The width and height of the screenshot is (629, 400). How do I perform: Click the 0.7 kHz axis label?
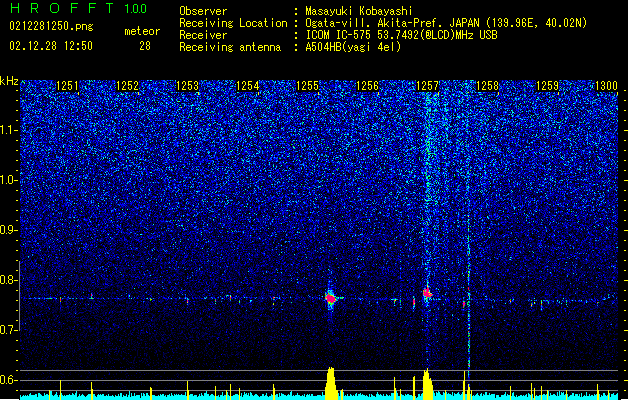pos(9,330)
